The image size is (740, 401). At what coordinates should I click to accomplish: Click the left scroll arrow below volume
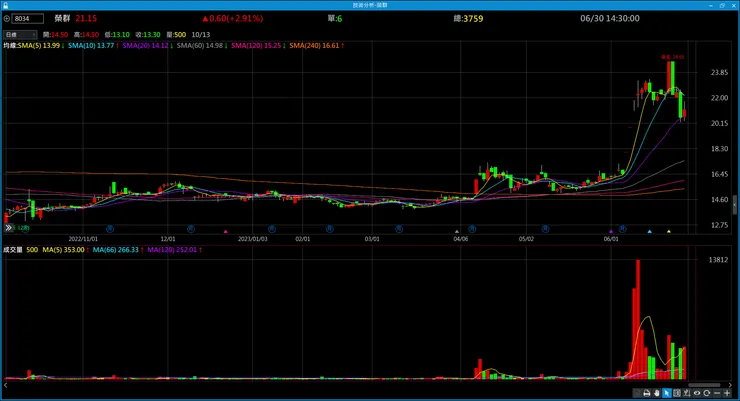pos(6,385)
